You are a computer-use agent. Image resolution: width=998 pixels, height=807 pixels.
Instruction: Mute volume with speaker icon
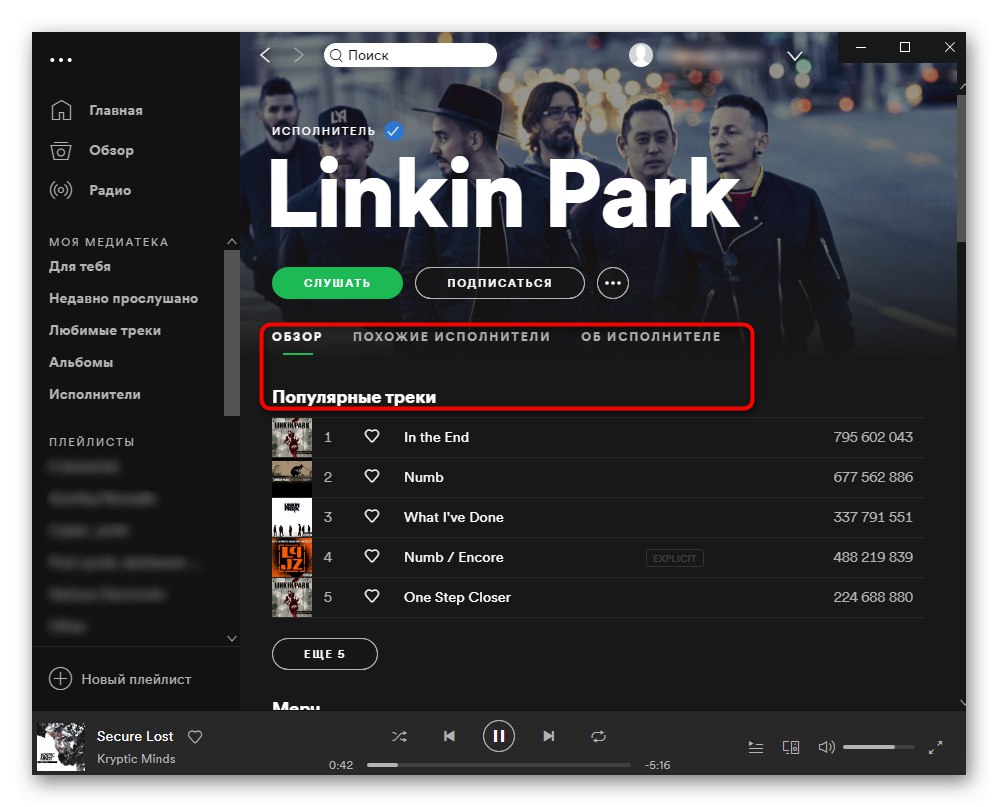(826, 747)
